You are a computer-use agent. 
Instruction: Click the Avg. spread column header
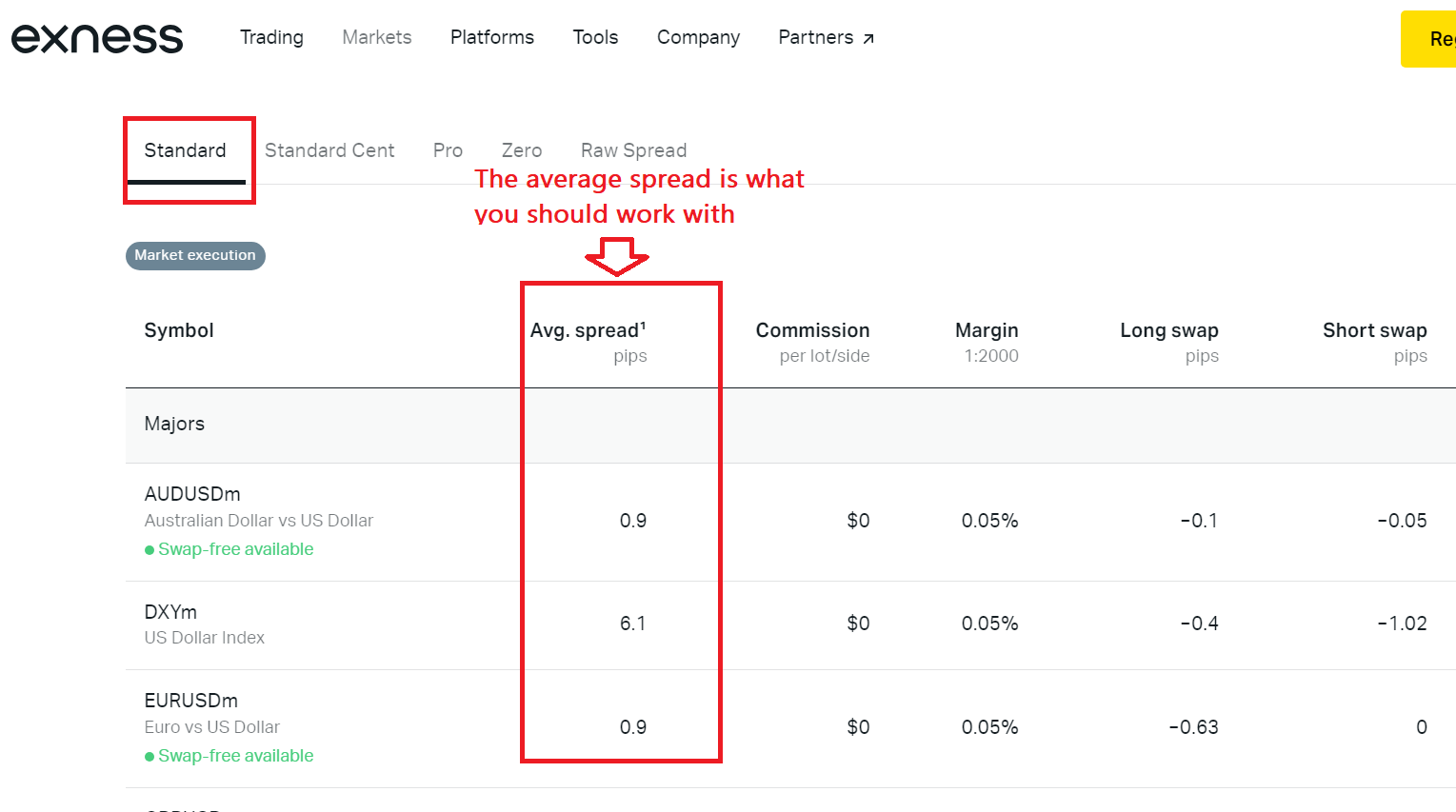(588, 330)
